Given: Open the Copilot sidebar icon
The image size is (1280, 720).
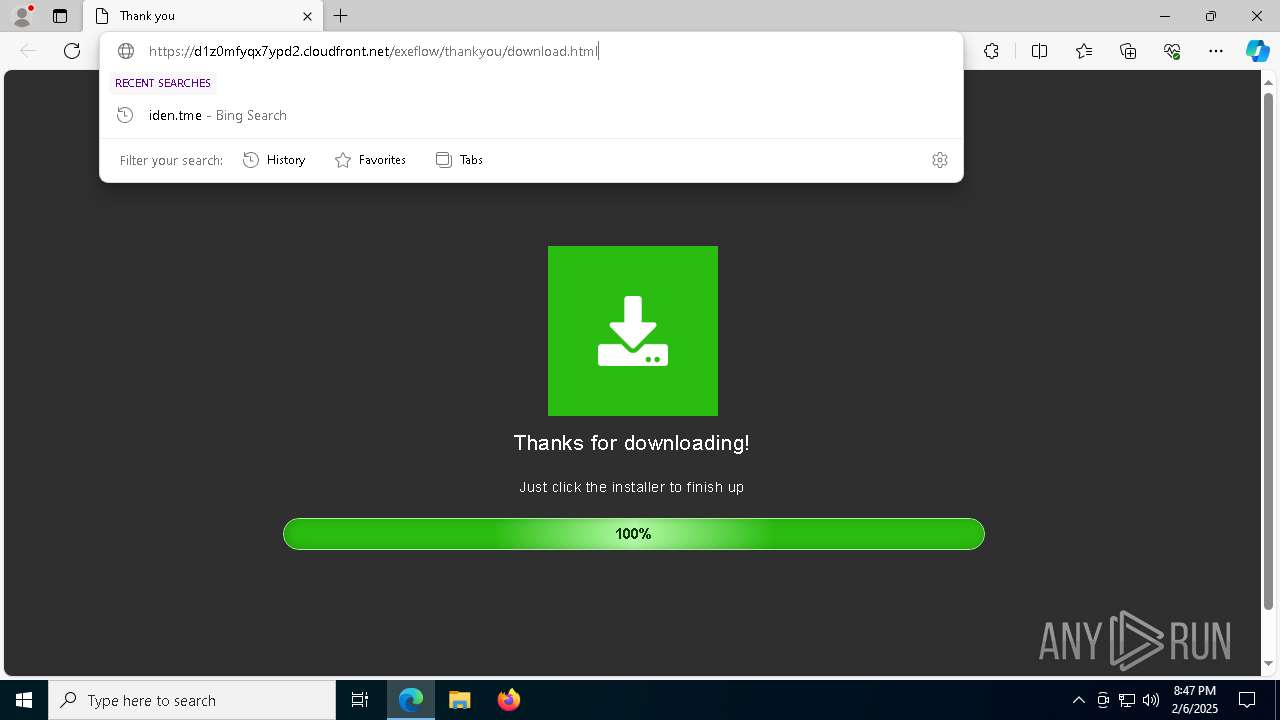Looking at the screenshot, I should click(x=1257, y=51).
